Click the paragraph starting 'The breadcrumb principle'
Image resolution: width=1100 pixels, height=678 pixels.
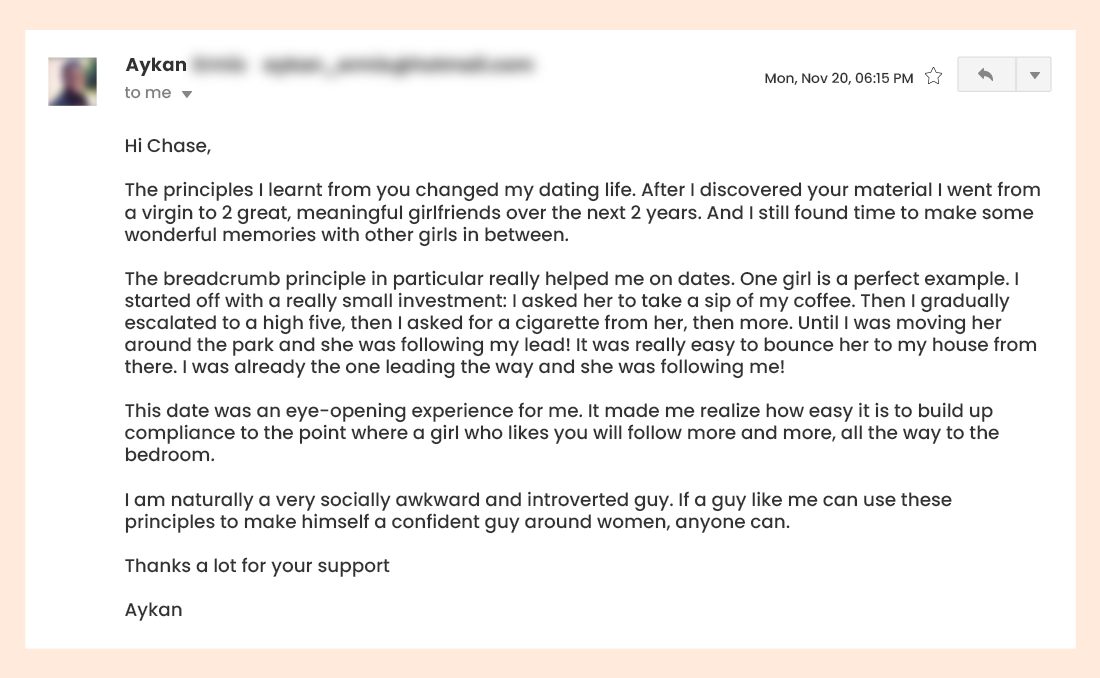580,323
